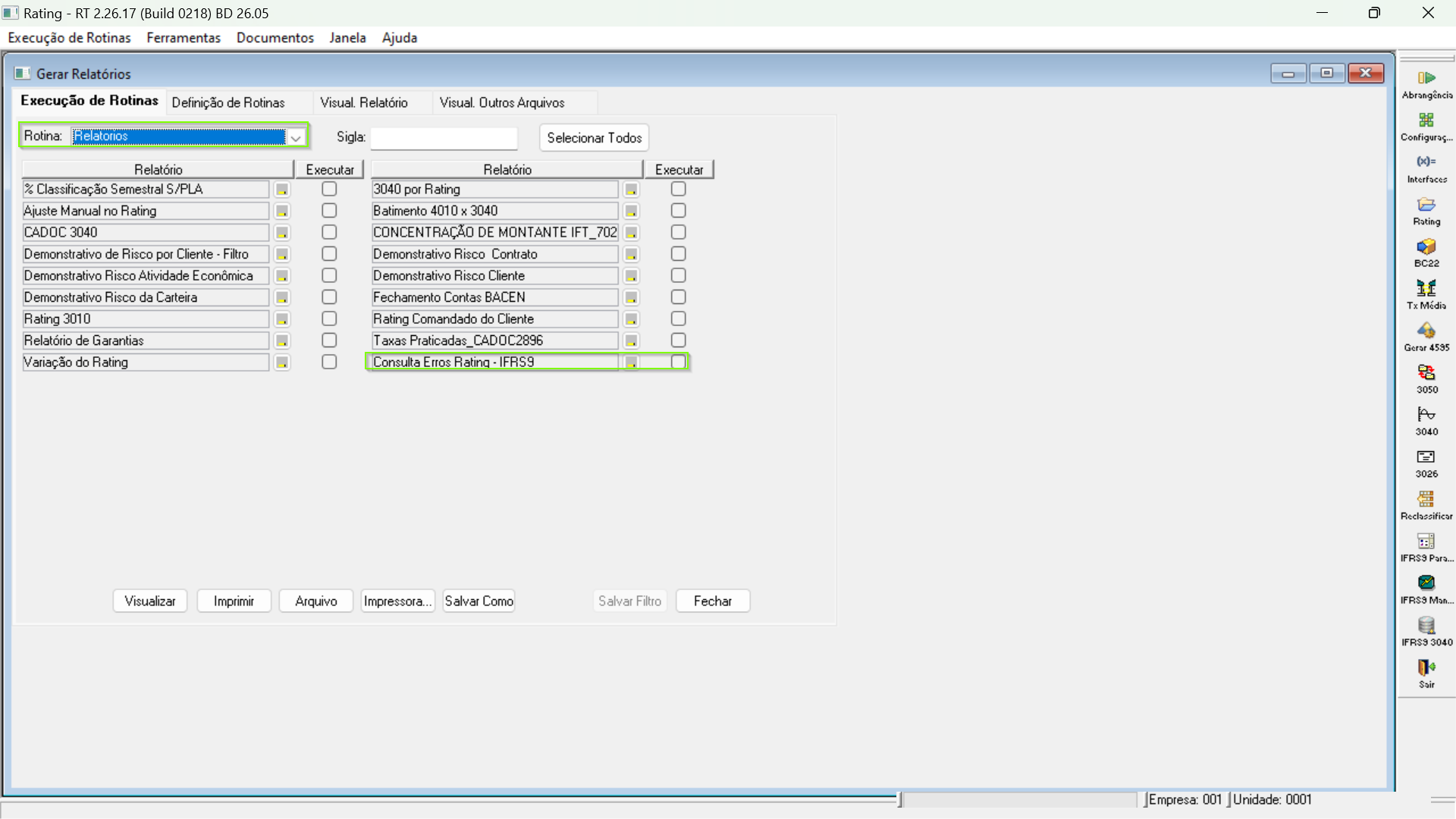1456x819 pixels.
Task: Open filter button next to Rating 3010
Action: (282, 319)
